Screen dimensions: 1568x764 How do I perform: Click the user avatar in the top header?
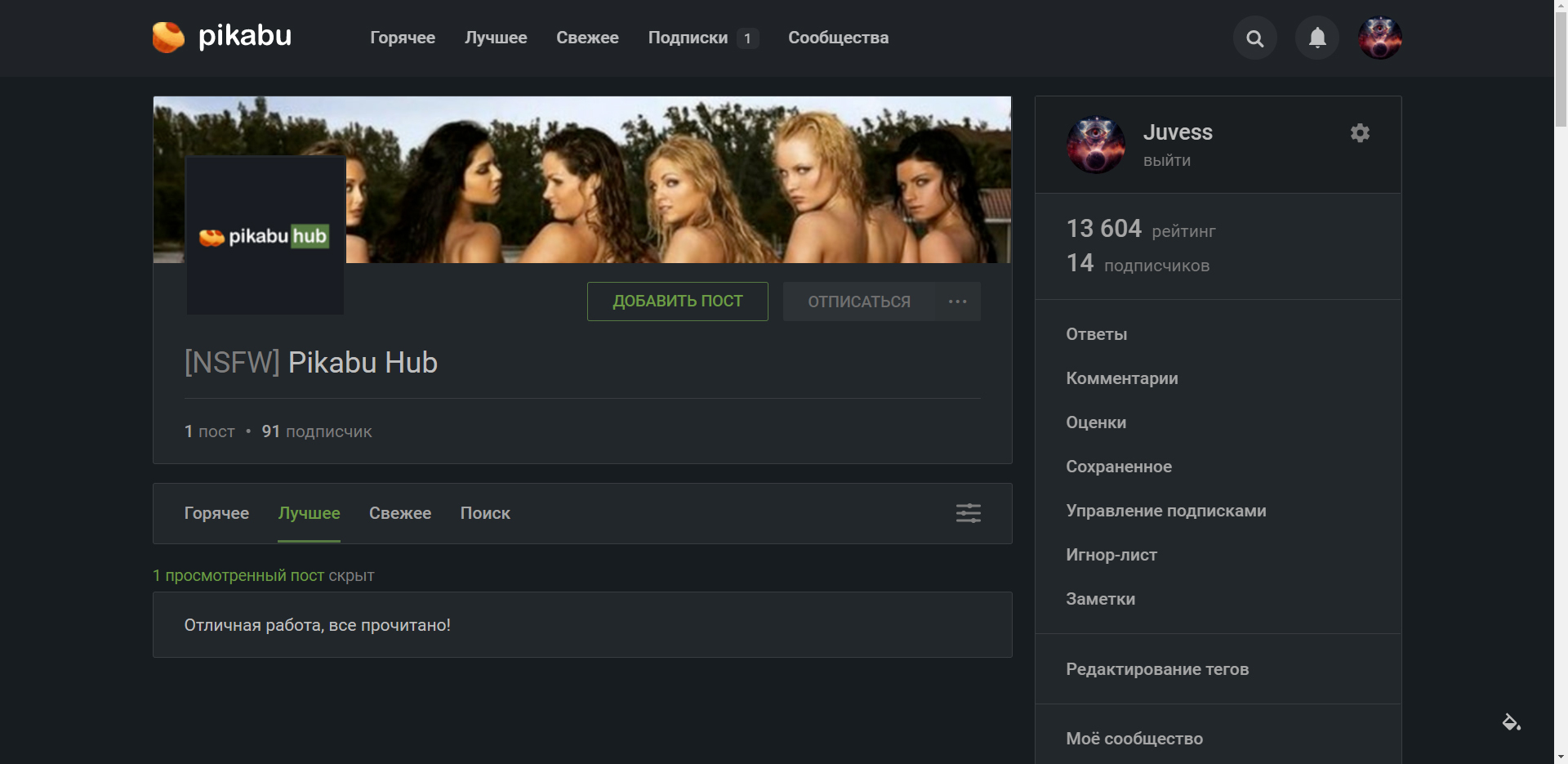click(x=1379, y=38)
